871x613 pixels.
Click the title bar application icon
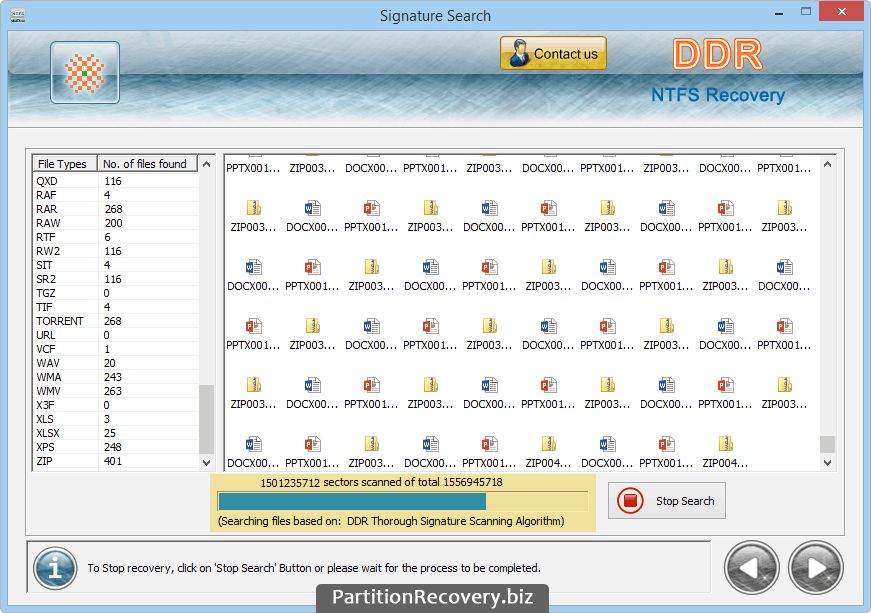[x=18, y=14]
